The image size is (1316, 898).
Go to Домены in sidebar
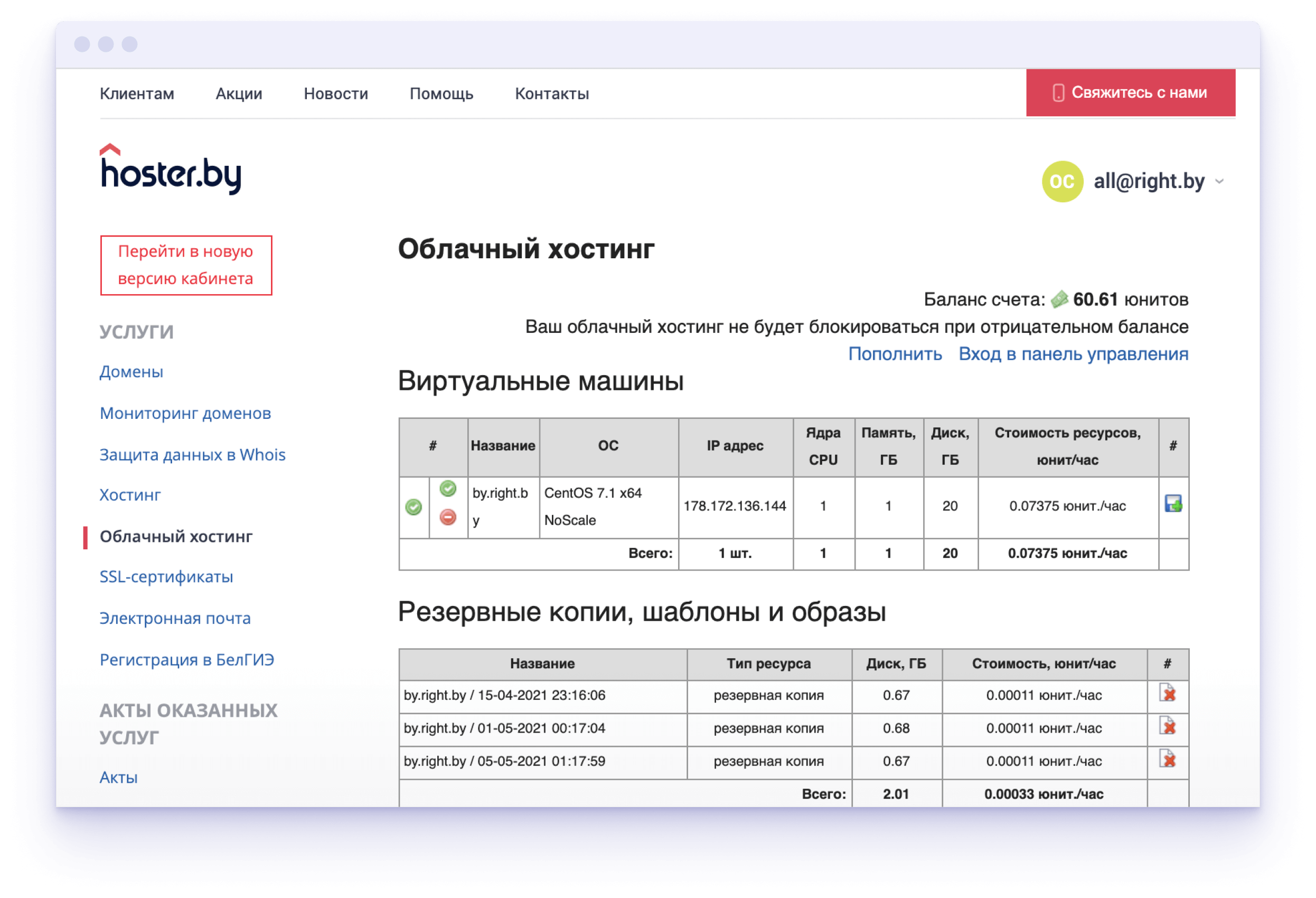click(x=131, y=372)
